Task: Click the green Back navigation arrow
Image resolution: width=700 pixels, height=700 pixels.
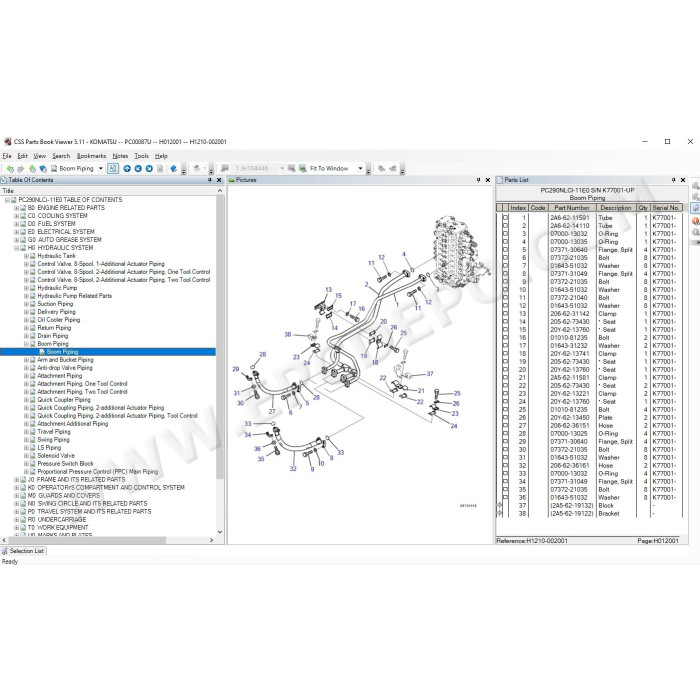Action: click(x=9, y=169)
